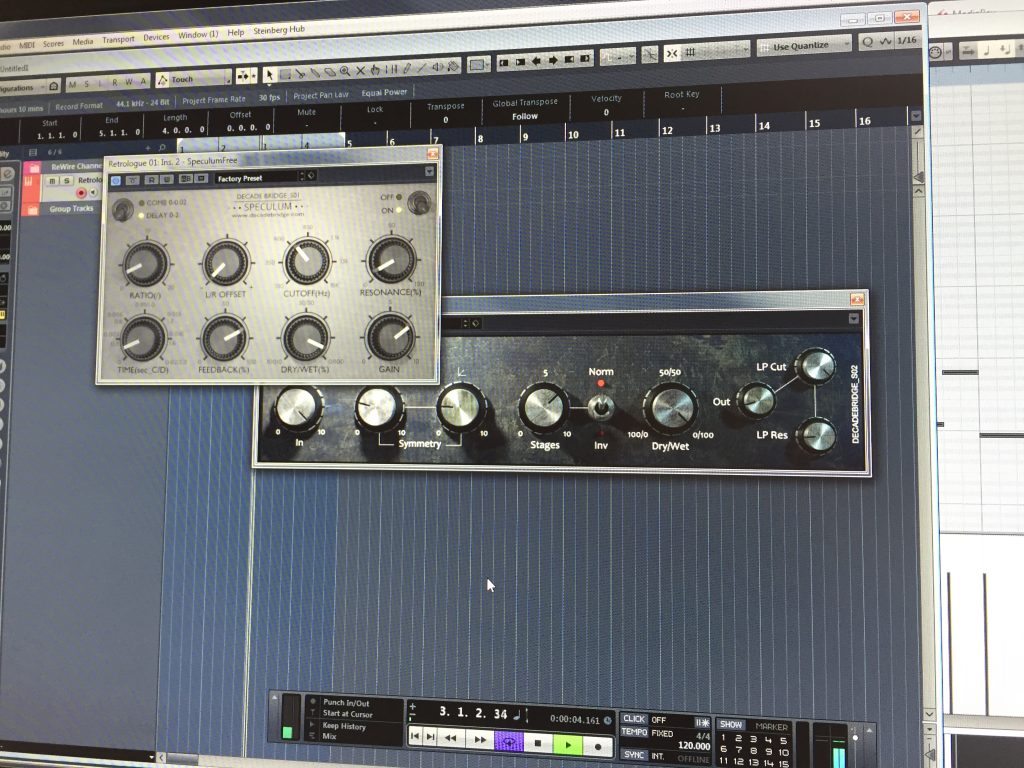Toggle Speculum plugin bypass power button
1024x768 pixels.
tap(116, 180)
